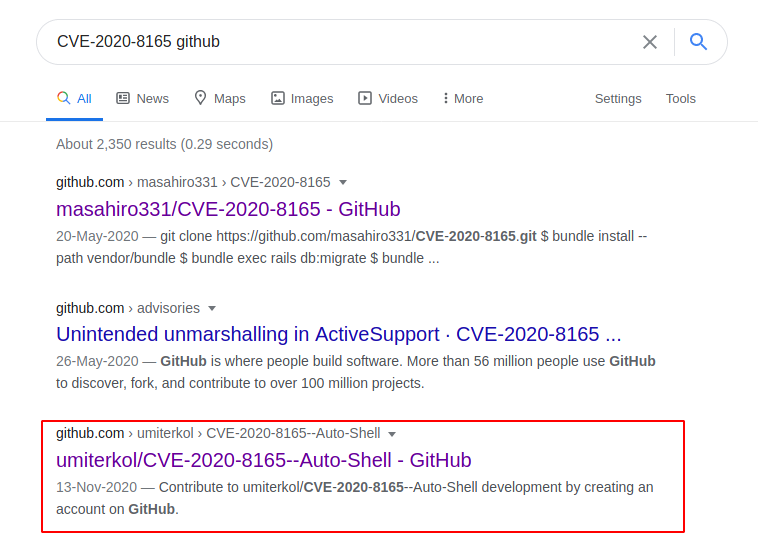Open the More menu
The height and width of the screenshot is (547, 758).
[x=463, y=99]
